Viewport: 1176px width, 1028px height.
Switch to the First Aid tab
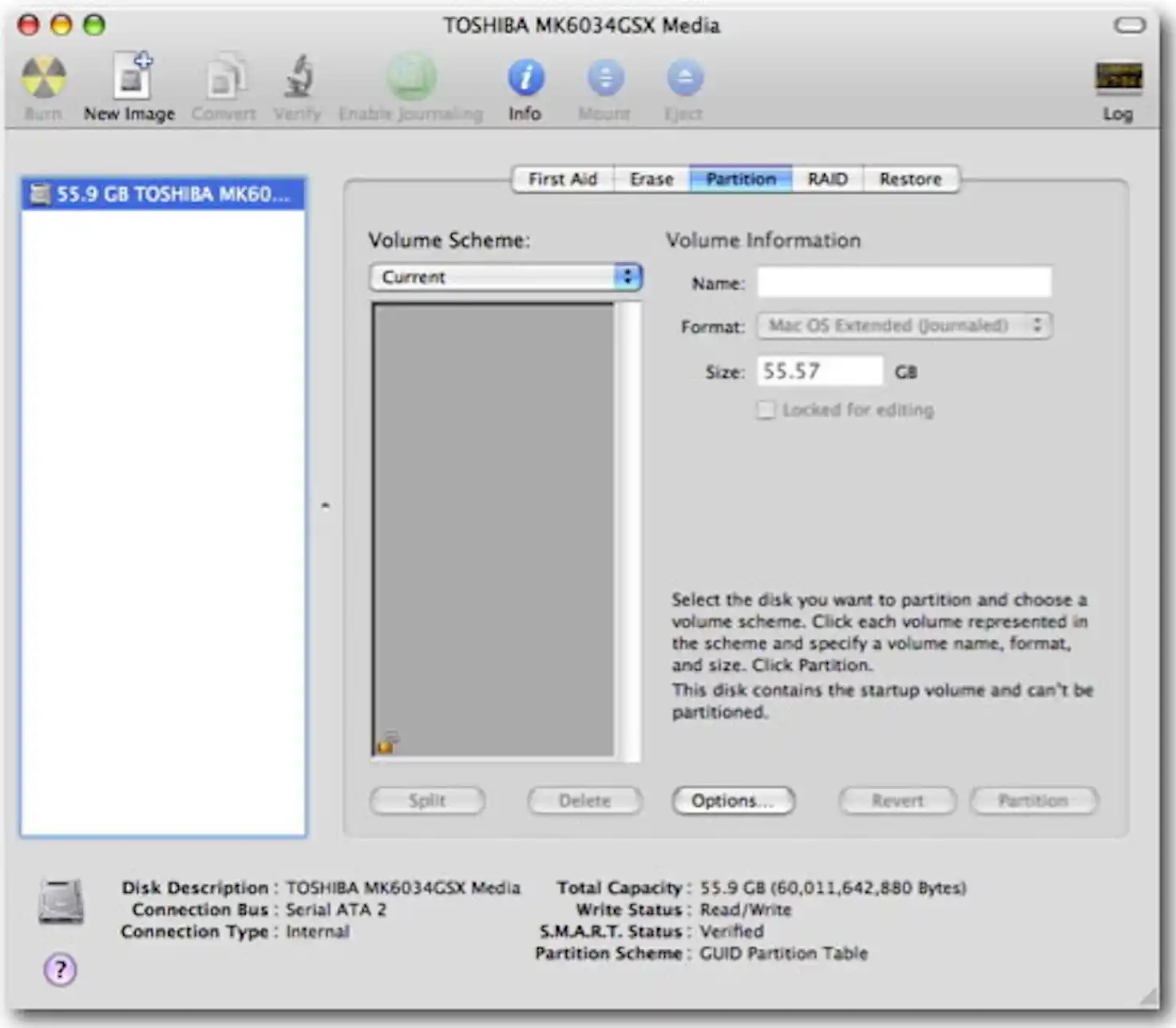point(563,179)
